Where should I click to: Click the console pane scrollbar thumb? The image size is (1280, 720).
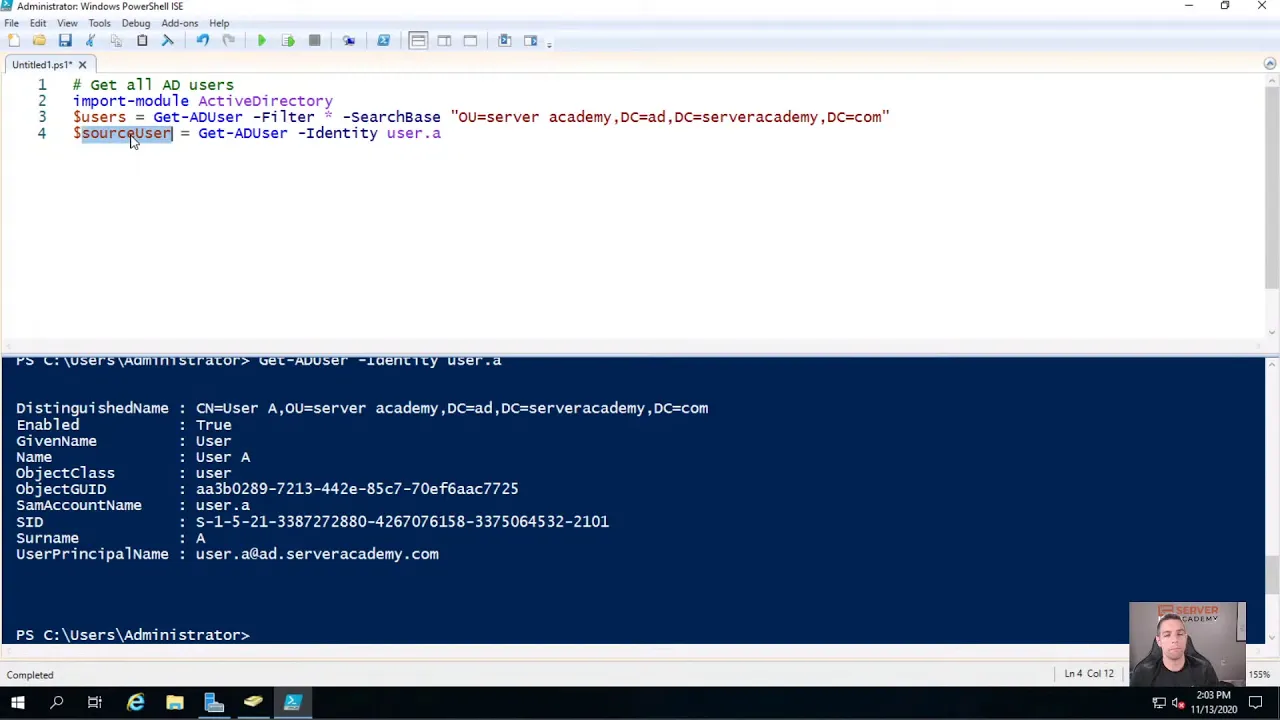(1272, 575)
